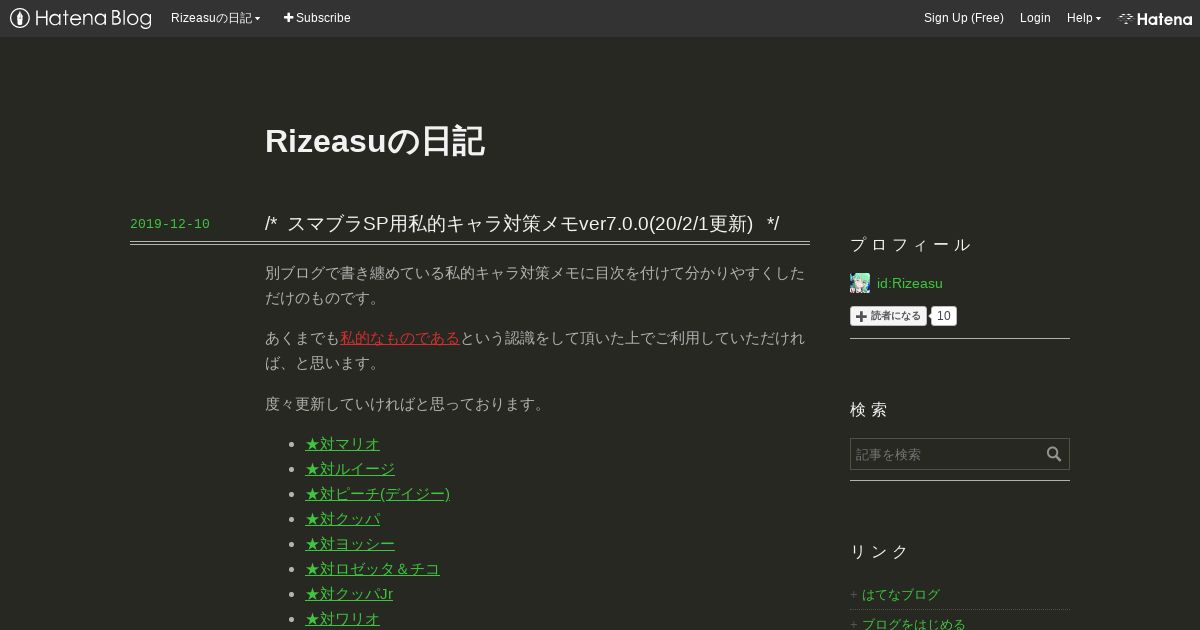
Task: Click the 読者になる button
Action: coord(888,316)
